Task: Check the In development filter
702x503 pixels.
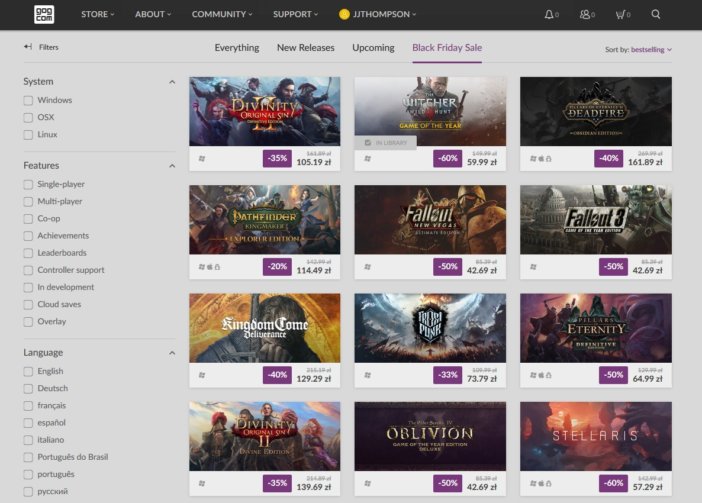Action: [28, 287]
